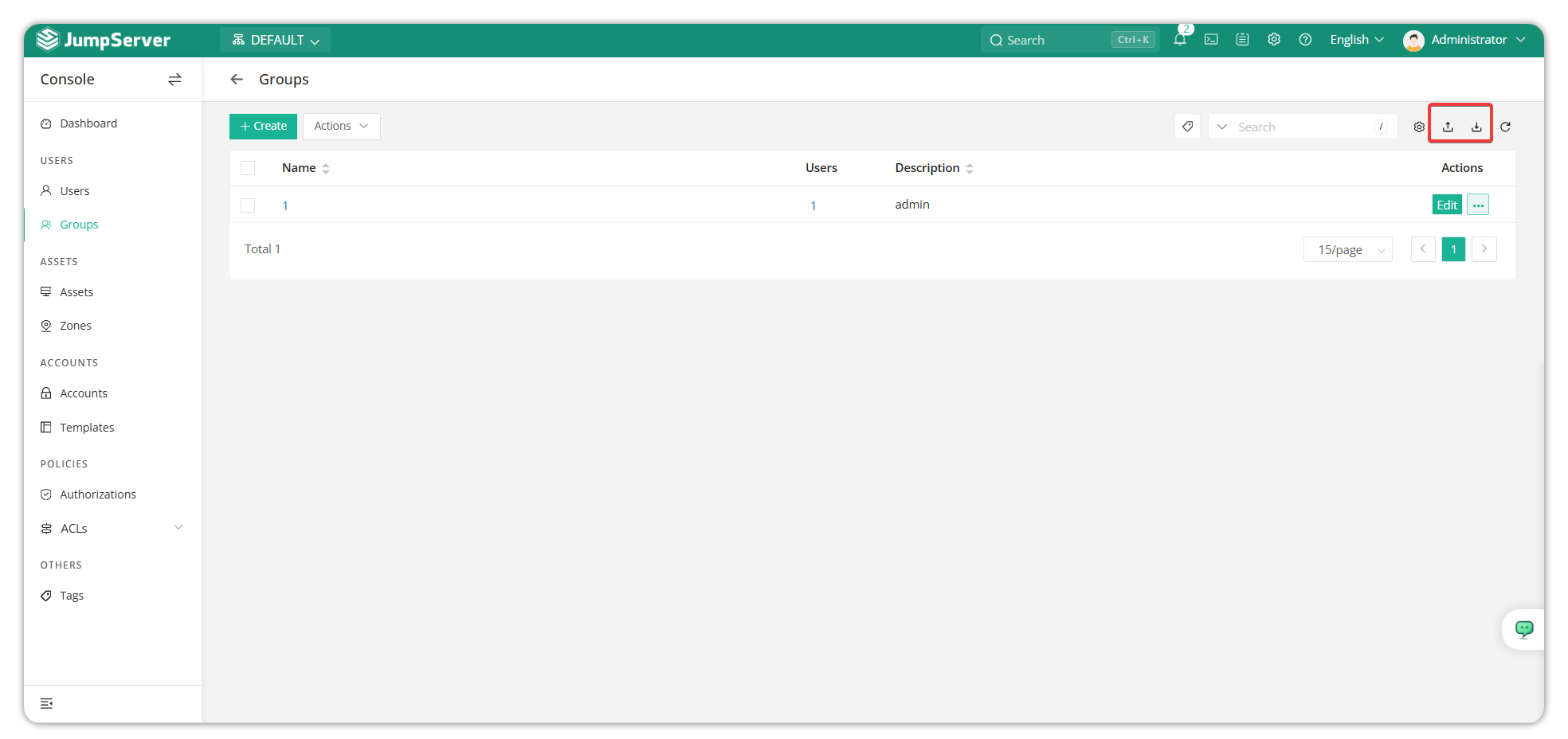Screen dimensions: 1568x739
Task: Select page 1 in pagination
Action: click(1453, 249)
